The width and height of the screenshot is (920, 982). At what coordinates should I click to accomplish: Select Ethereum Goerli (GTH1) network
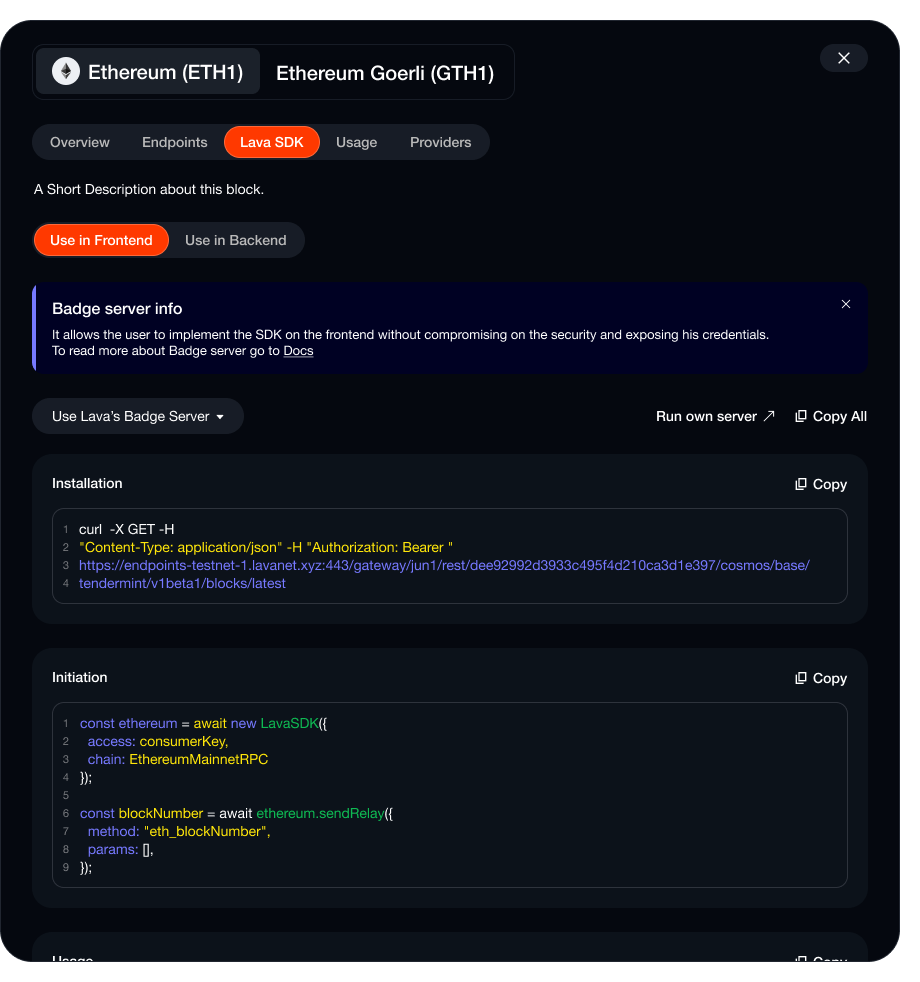coord(385,73)
